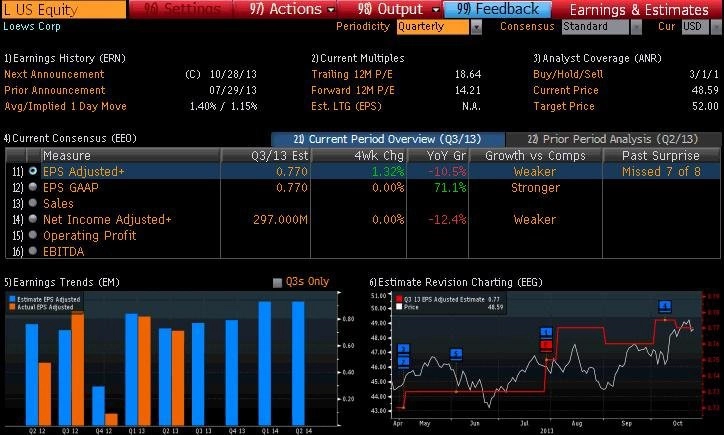Open 5) Earnings Trends (EM)
724x435 pixels.
(x=62, y=282)
